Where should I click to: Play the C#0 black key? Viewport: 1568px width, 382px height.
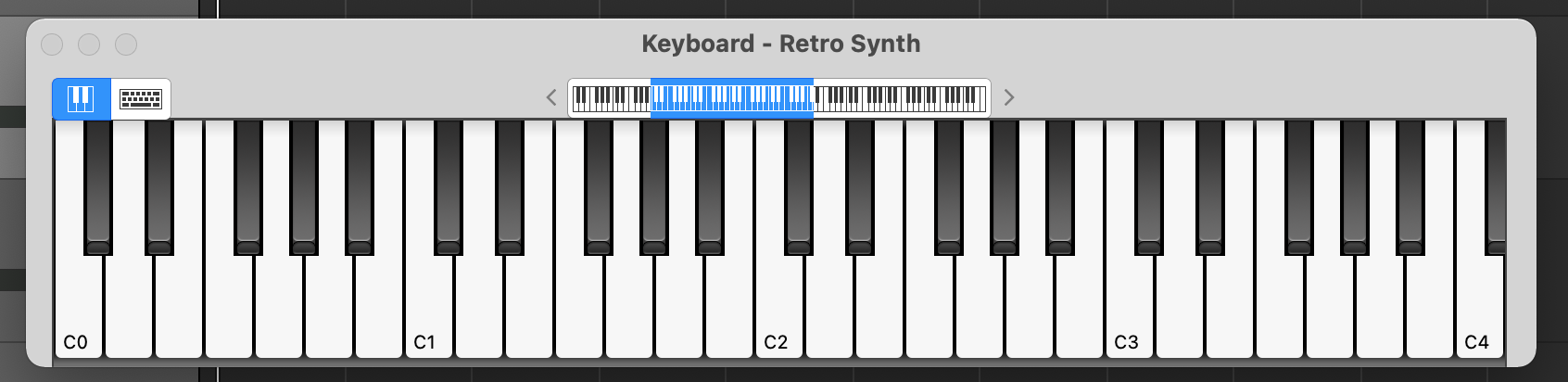(98, 185)
